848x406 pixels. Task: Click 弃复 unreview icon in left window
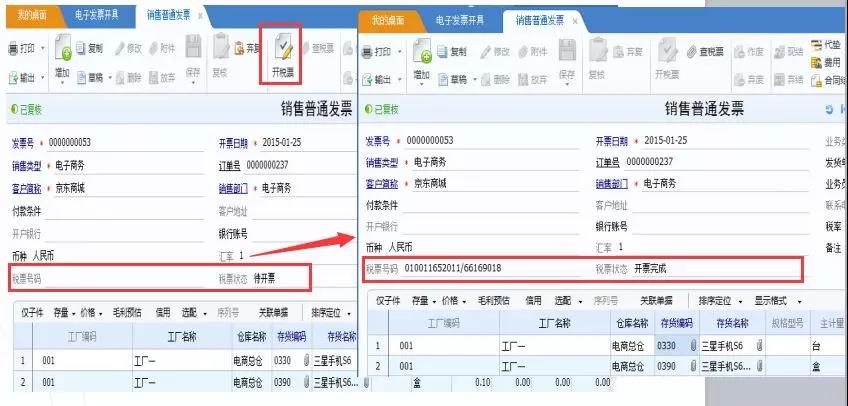tap(239, 49)
